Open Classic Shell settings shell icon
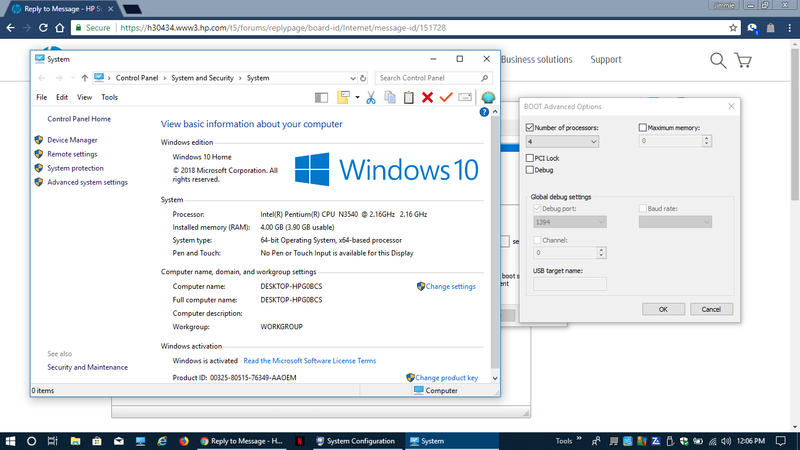 (x=488, y=97)
